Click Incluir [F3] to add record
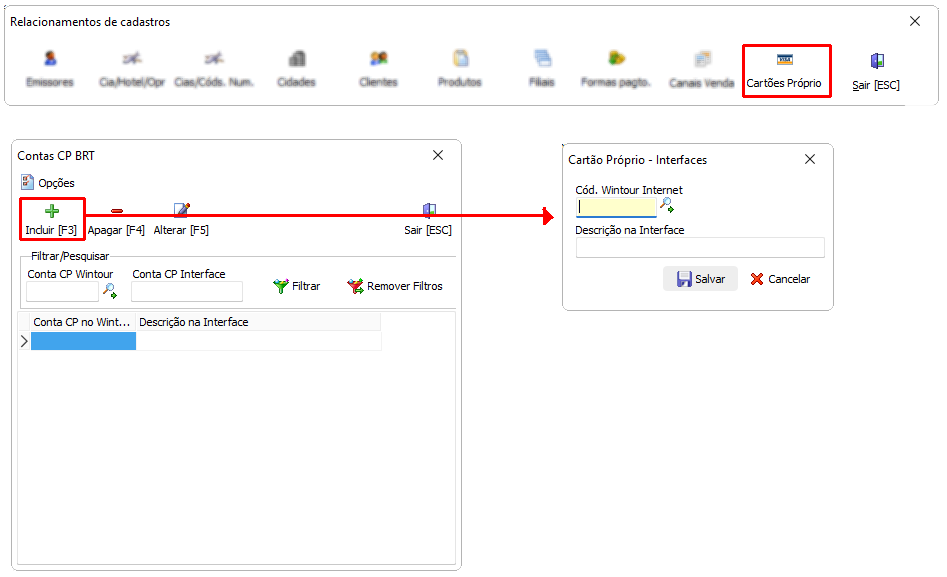947x577 pixels. tap(51, 219)
